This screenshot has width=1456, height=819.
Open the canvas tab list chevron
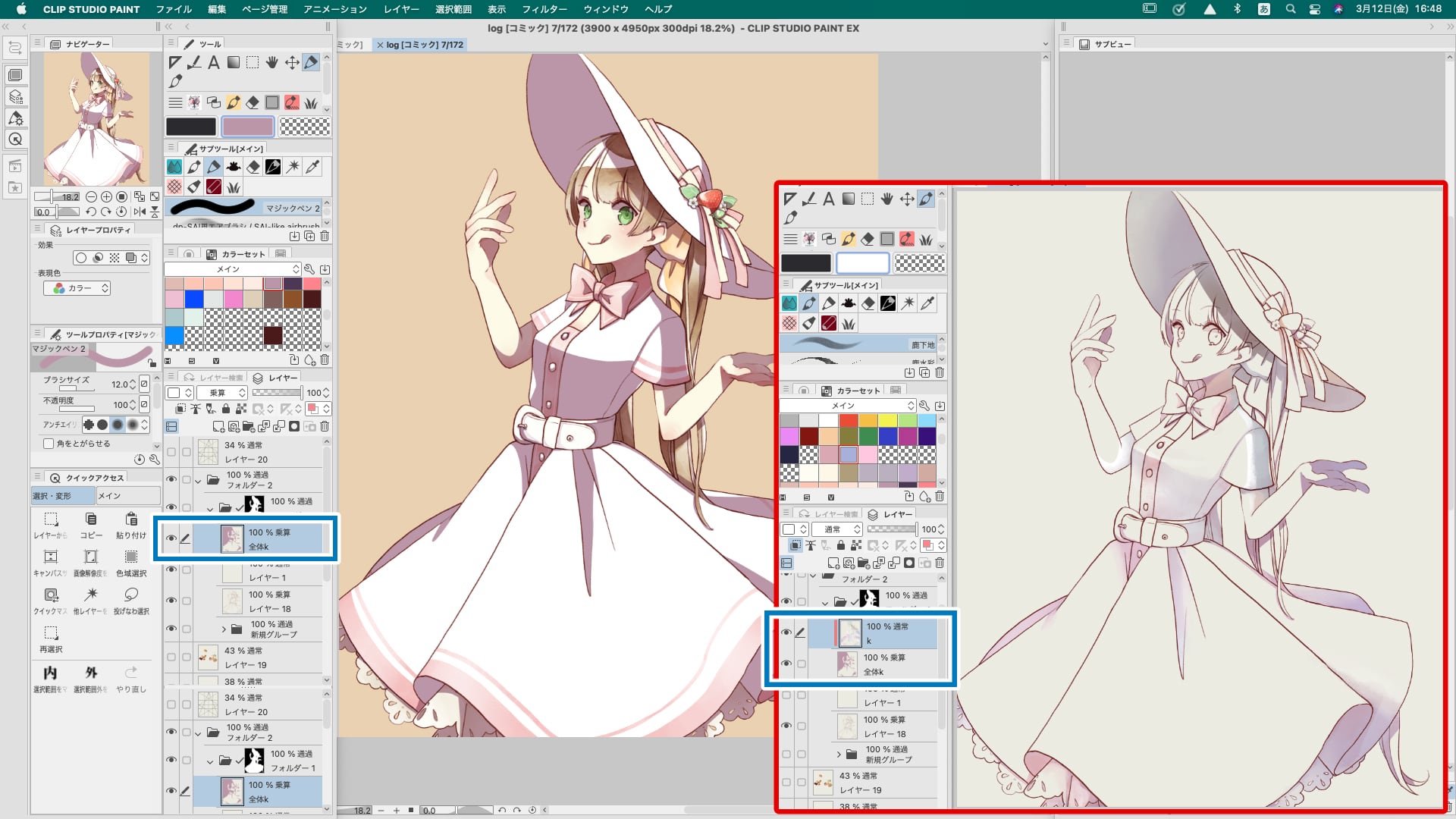[x=1046, y=44]
